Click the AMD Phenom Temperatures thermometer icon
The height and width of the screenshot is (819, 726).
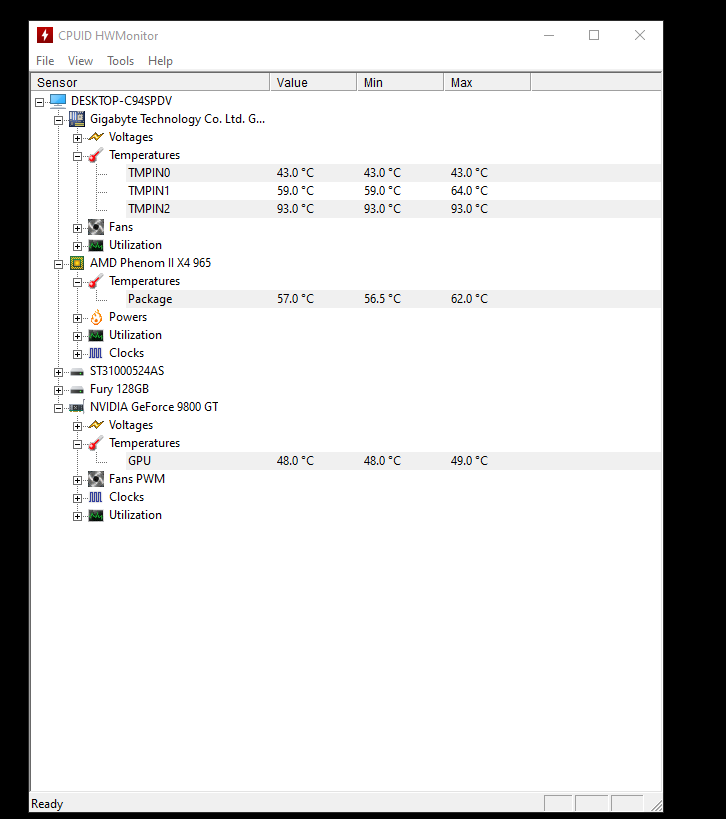(96, 281)
